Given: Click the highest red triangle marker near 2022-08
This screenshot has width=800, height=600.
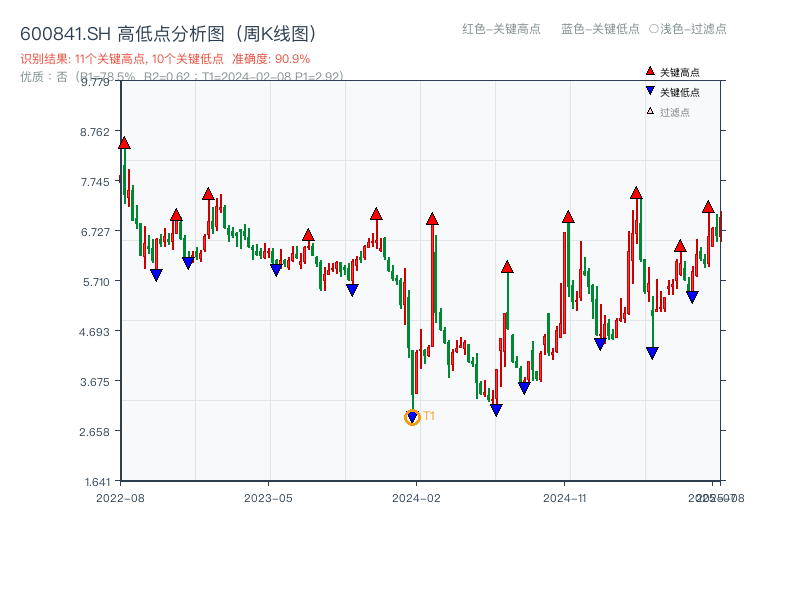Looking at the screenshot, I should (x=122, y=142).
